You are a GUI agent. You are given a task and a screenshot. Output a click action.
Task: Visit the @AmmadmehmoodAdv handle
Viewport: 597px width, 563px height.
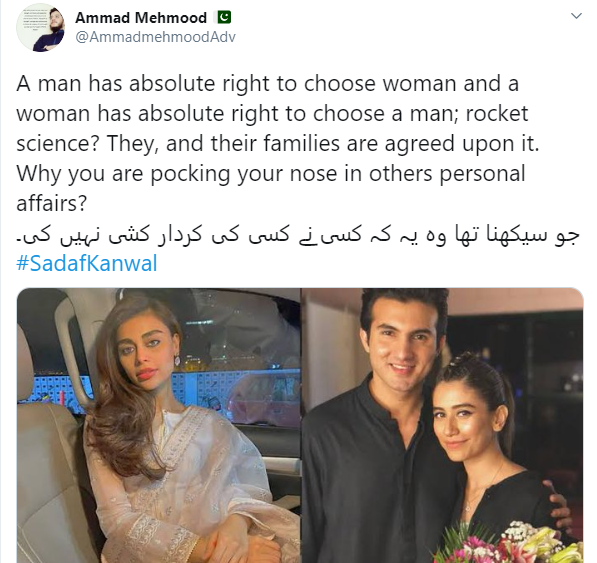[155, 37]
